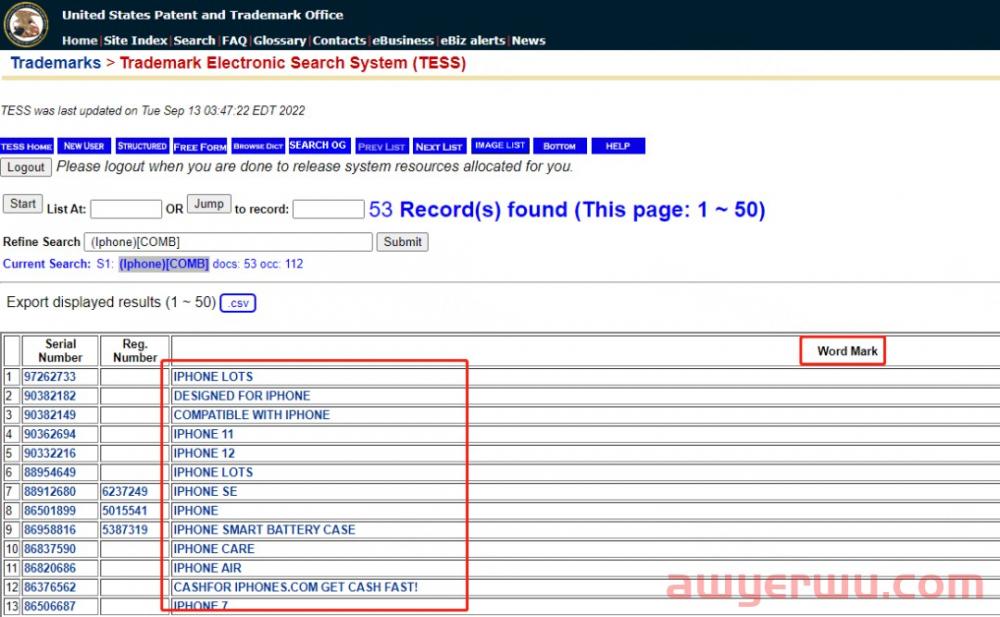Submit the refined search
This screenshot has height=617, width=1000.
[402, 242]
